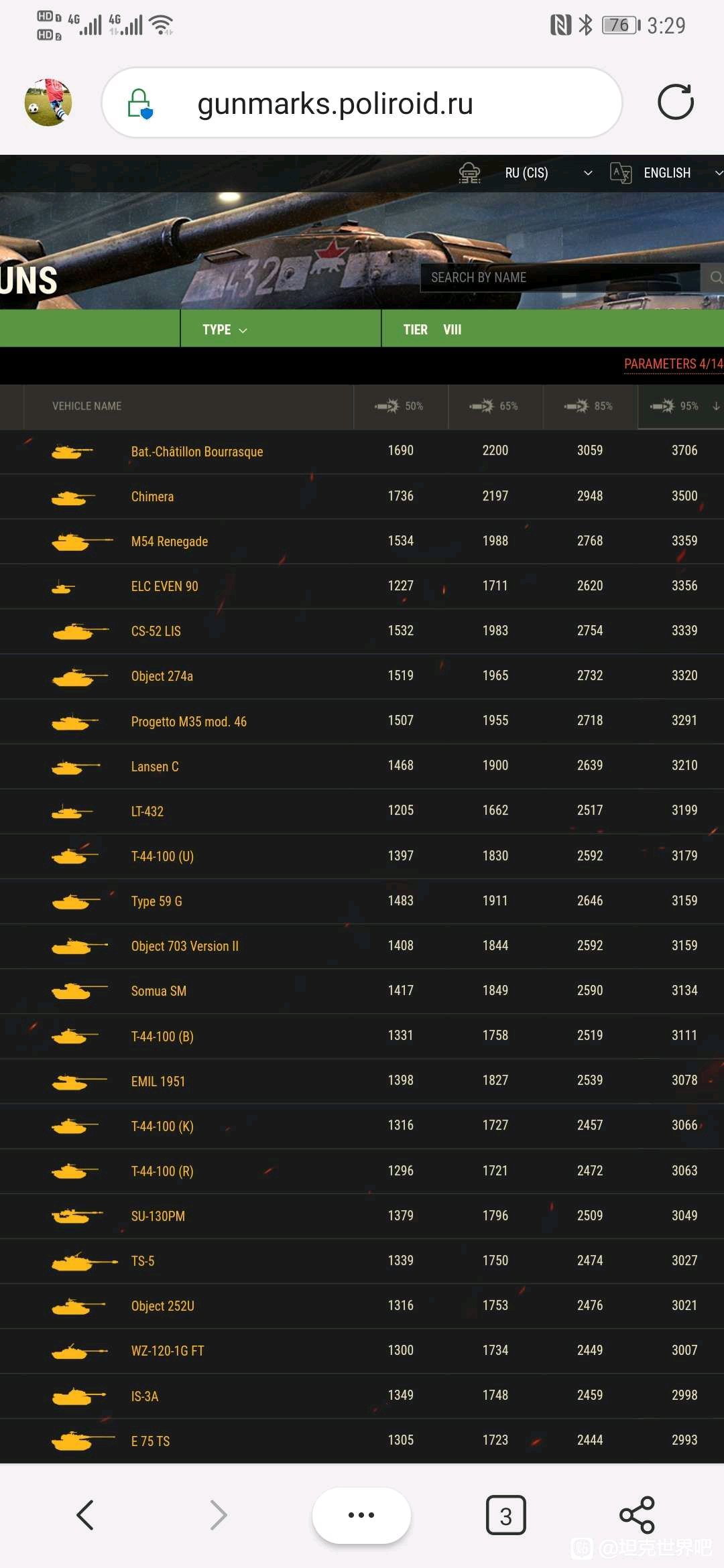Reload the page with the refresh icon
The image size is (724, 1568).
coord(675,103)
